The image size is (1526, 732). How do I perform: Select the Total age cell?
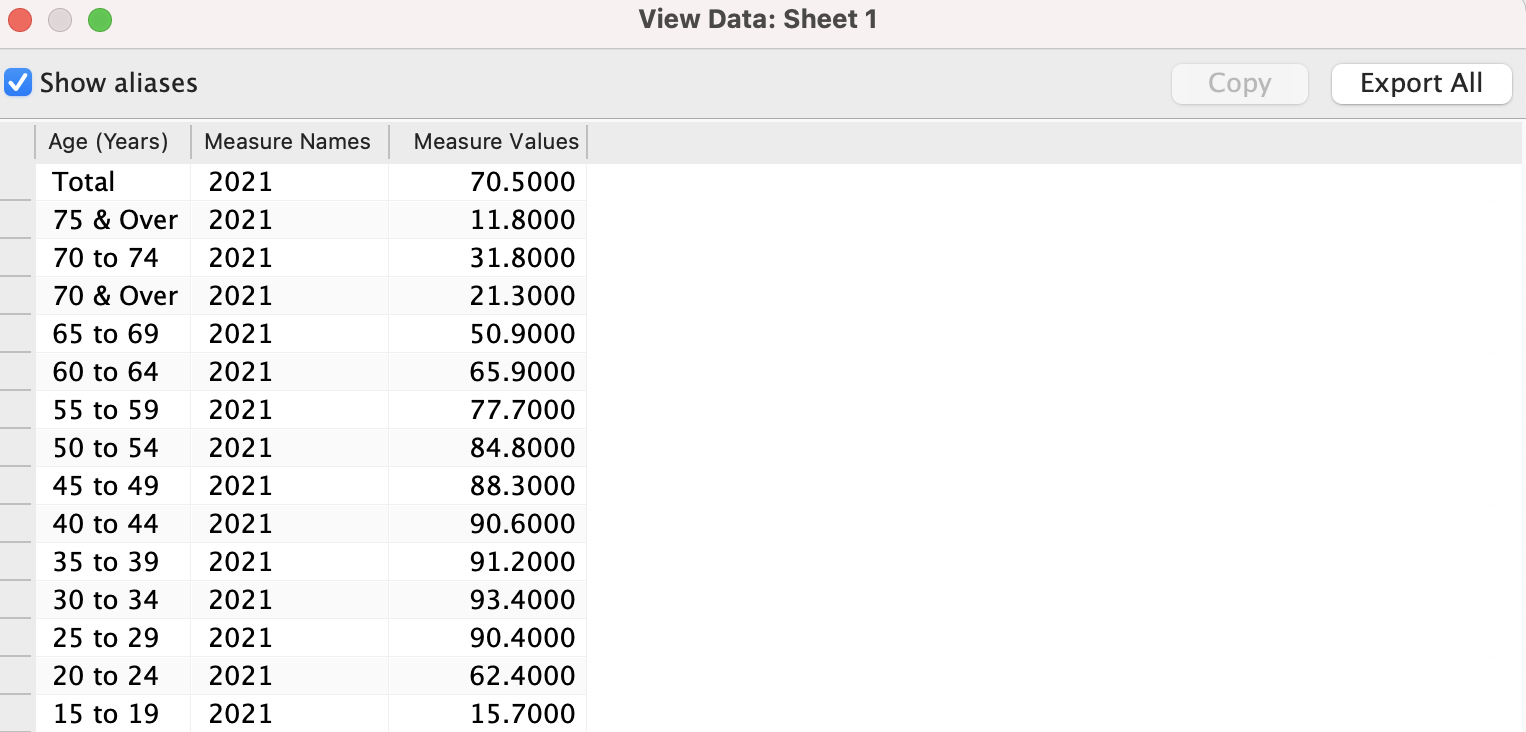click(84, 182)
